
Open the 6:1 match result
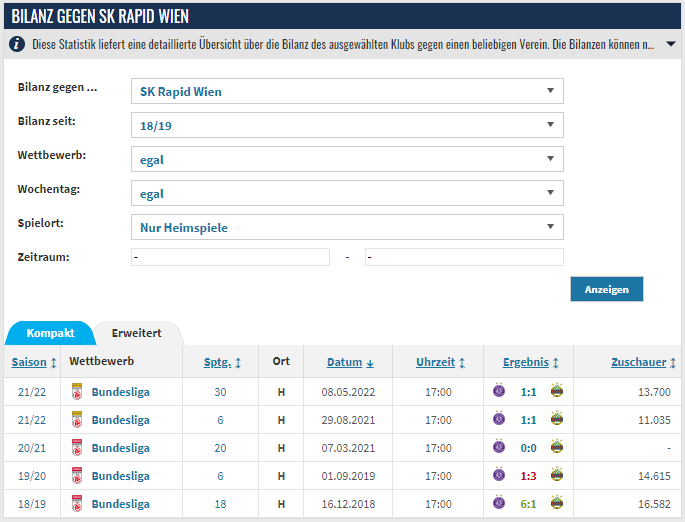(x=528, y=504)
